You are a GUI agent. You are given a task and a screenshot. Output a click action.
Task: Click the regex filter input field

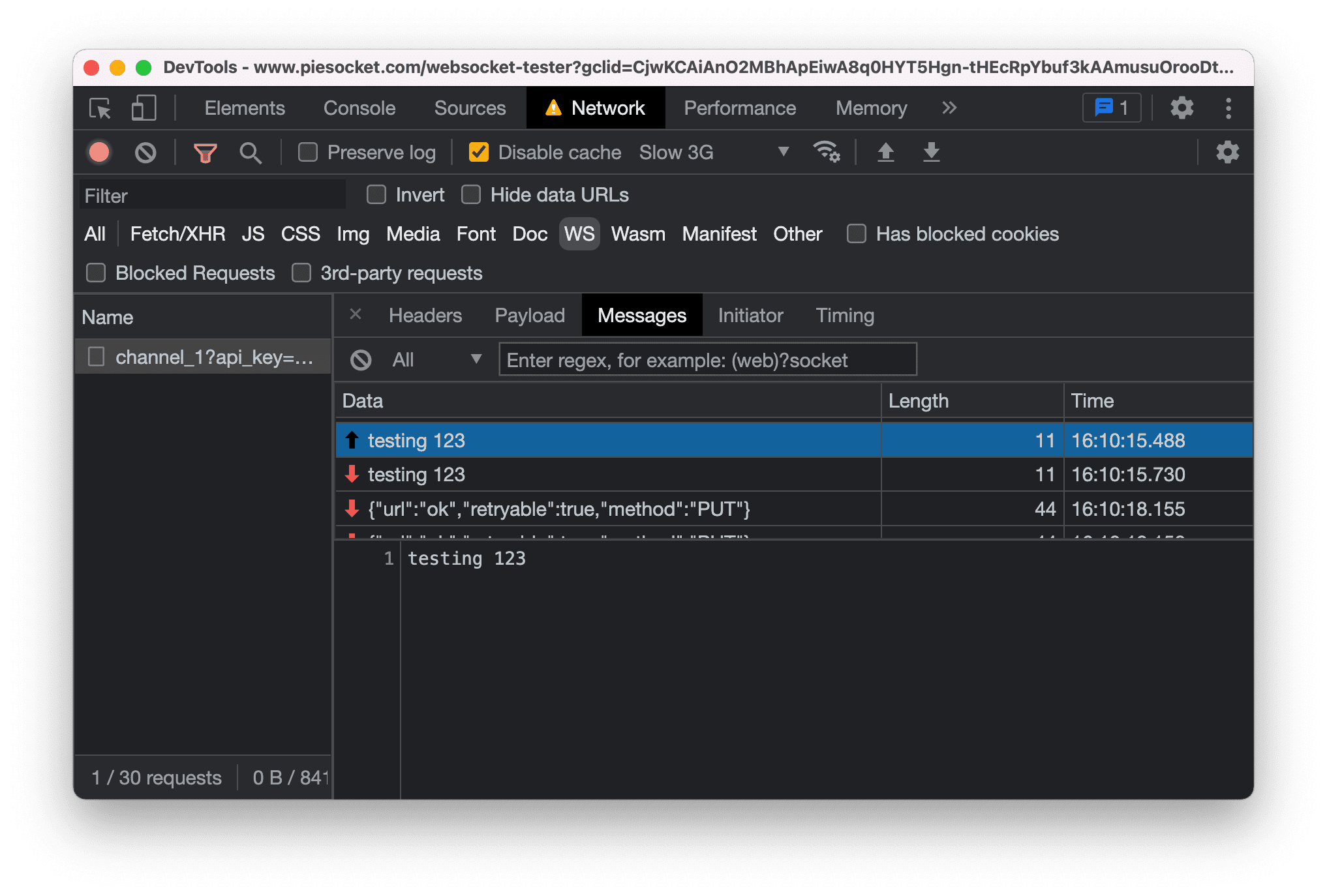(x=706, y=359)
